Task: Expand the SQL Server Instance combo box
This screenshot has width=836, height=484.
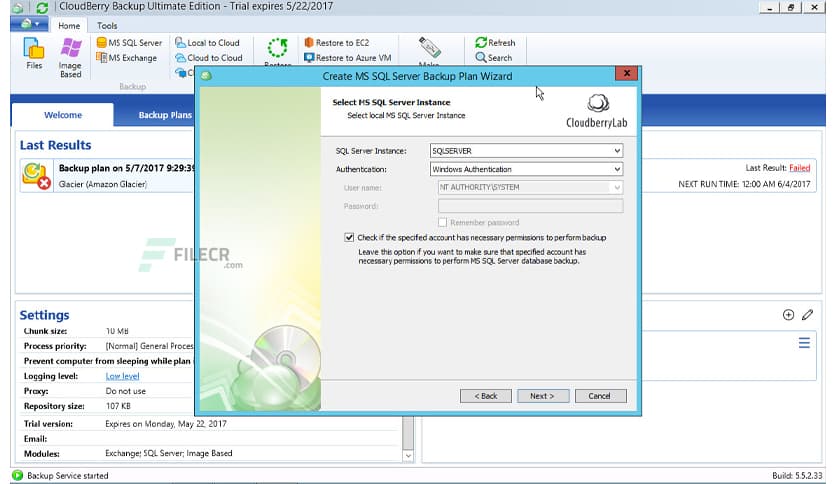Action: coord(526,151)
